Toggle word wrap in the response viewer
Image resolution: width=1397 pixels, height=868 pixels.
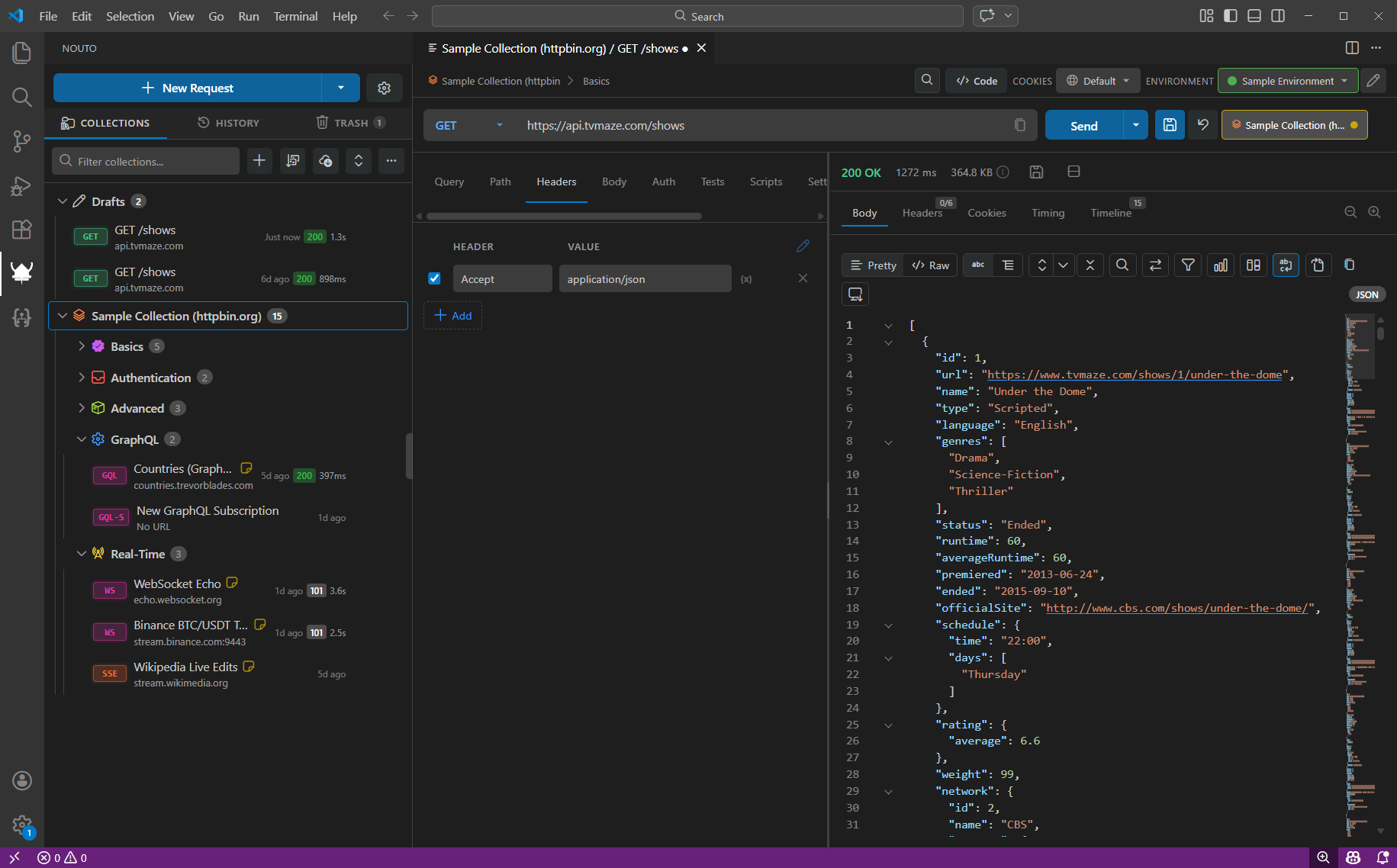(x=1286, y=265)
